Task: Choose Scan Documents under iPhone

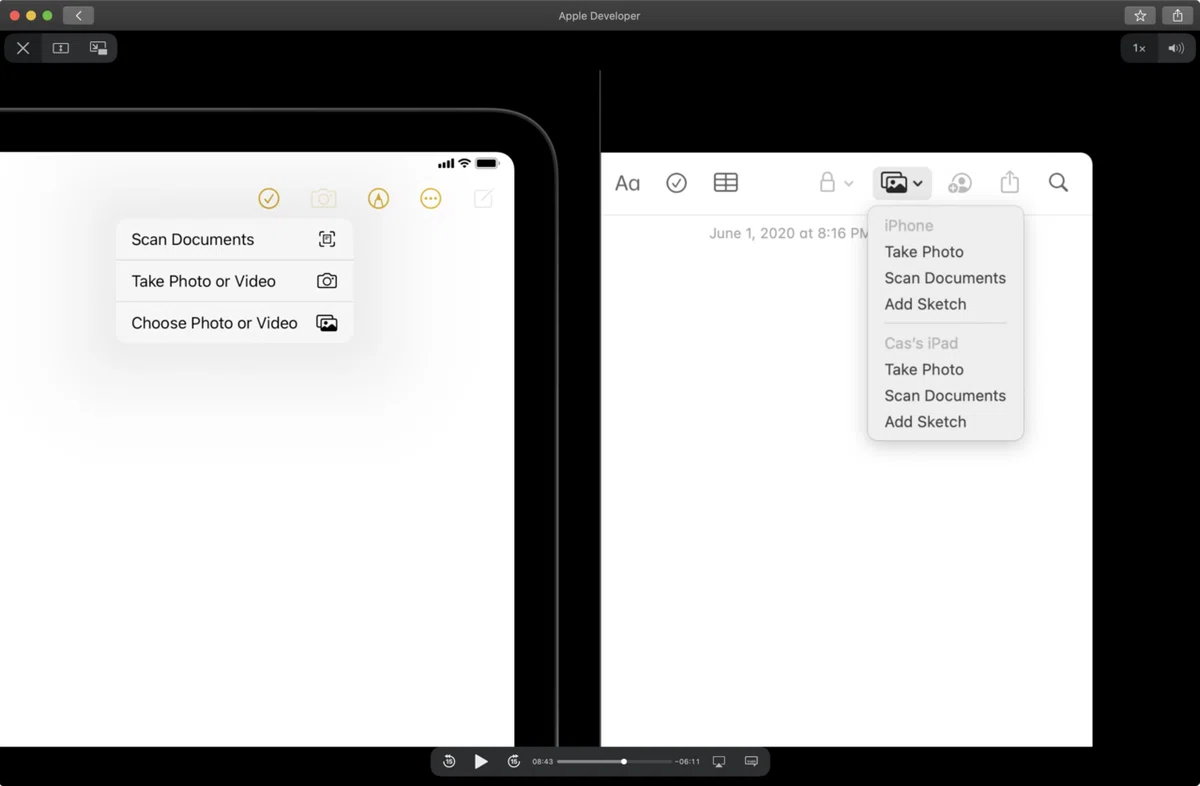Action: click(x=945, y=278)
